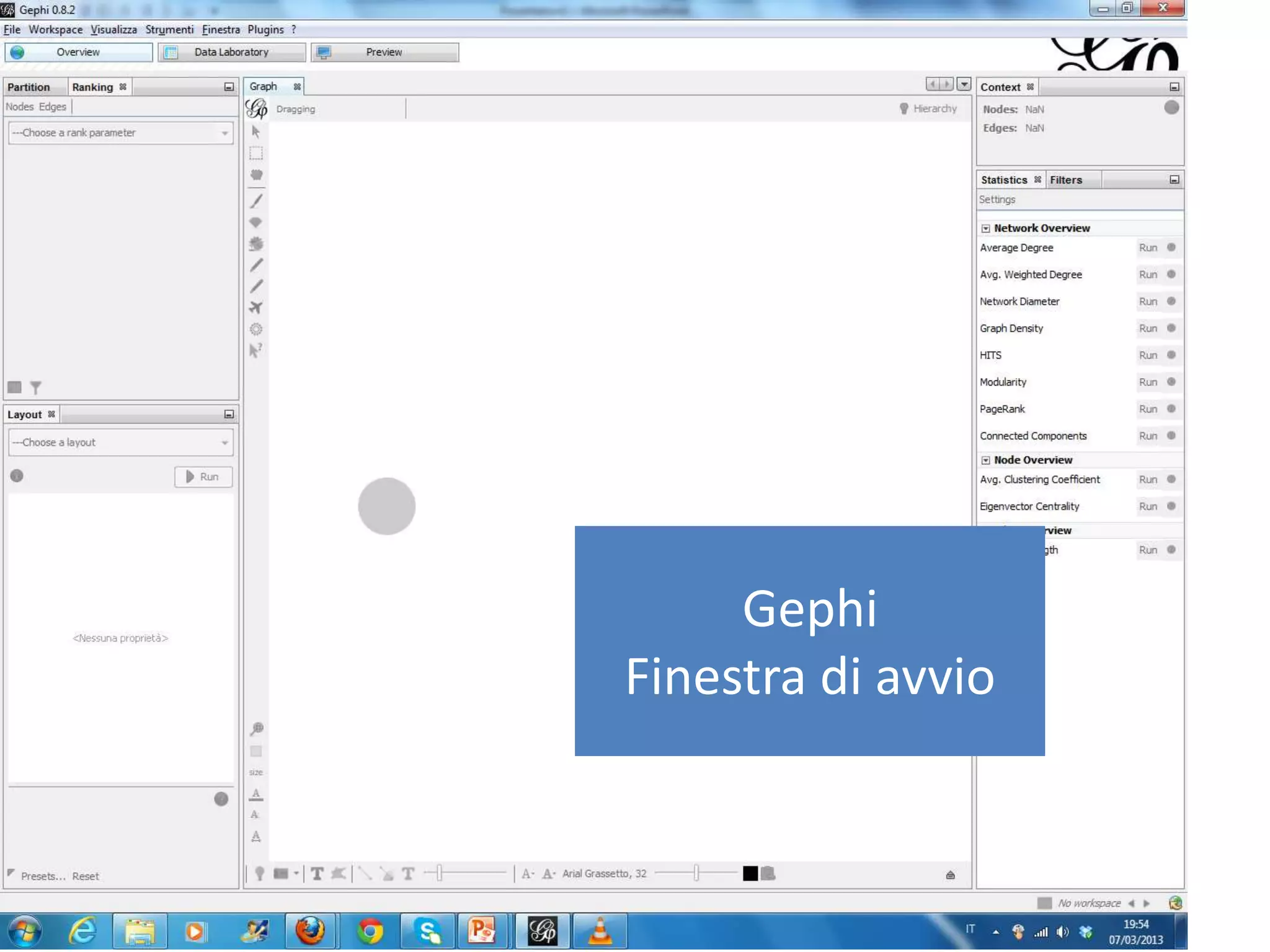The image size is (1270, 952).
Task: Click the globe icon in workspace bar
Action: [x=1175, y=903]
